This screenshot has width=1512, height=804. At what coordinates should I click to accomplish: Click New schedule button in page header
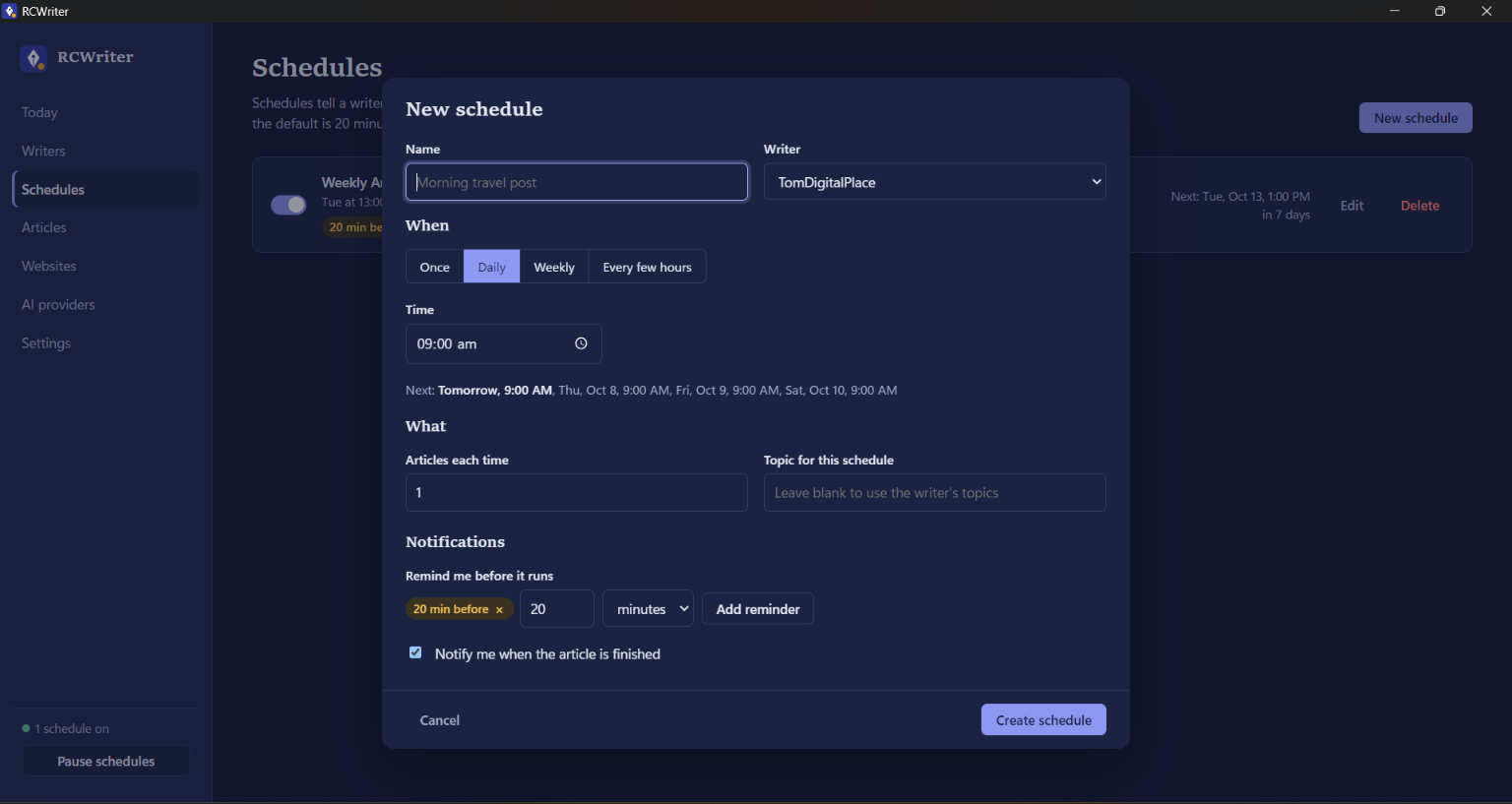(x=1416, y=118)
